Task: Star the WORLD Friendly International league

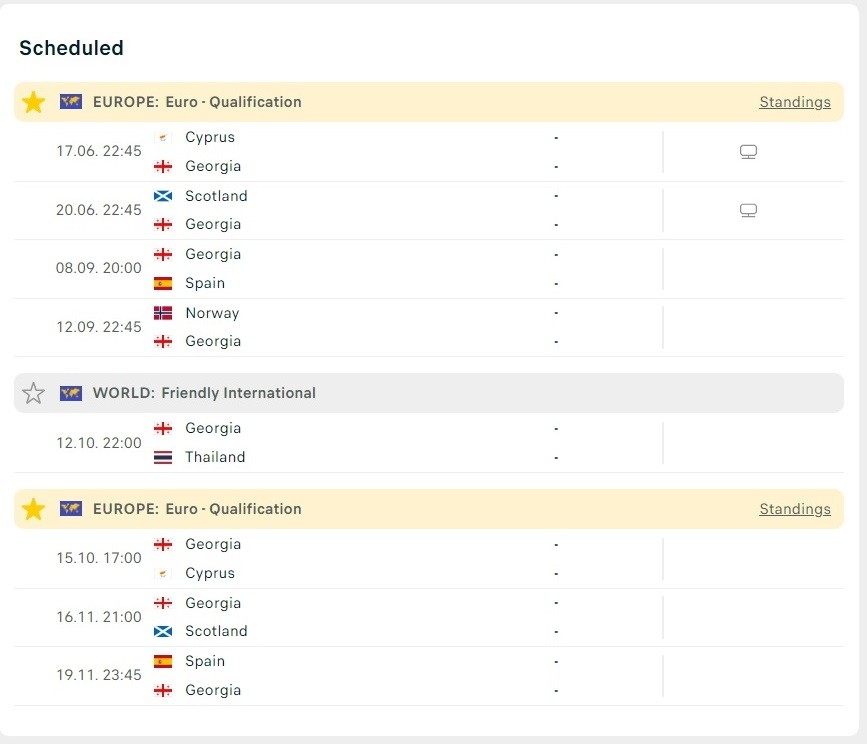Action: click(x=33, y=393)
